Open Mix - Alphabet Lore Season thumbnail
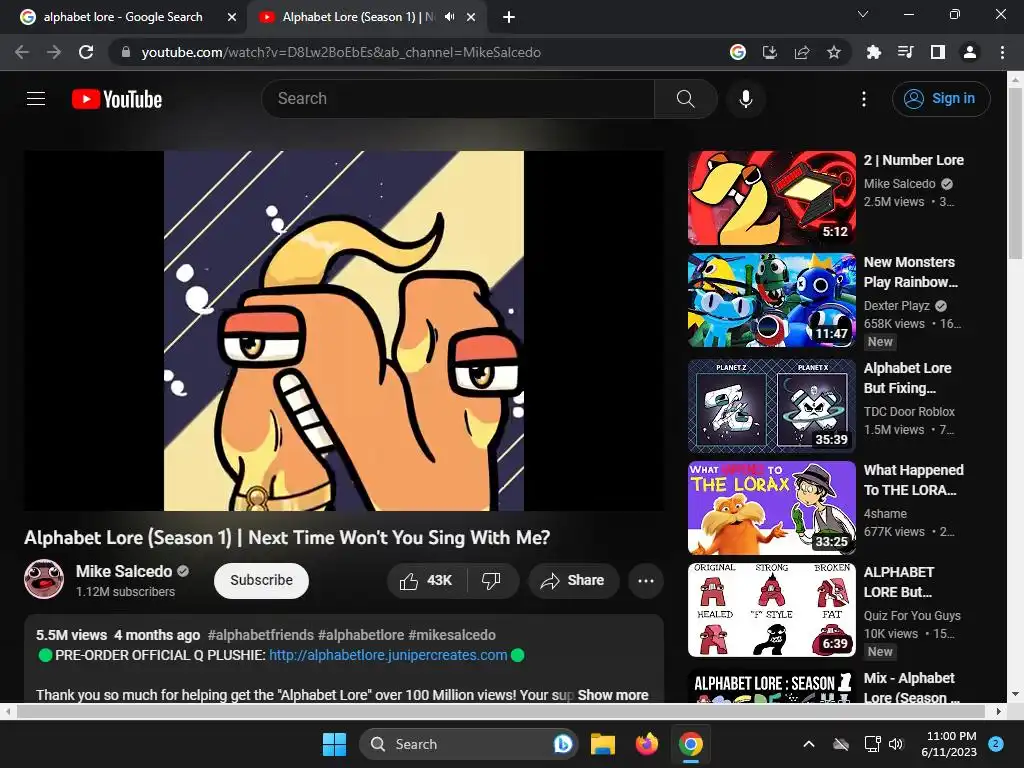The height and width of the screenshot is (768, 1024). [772, 686]
